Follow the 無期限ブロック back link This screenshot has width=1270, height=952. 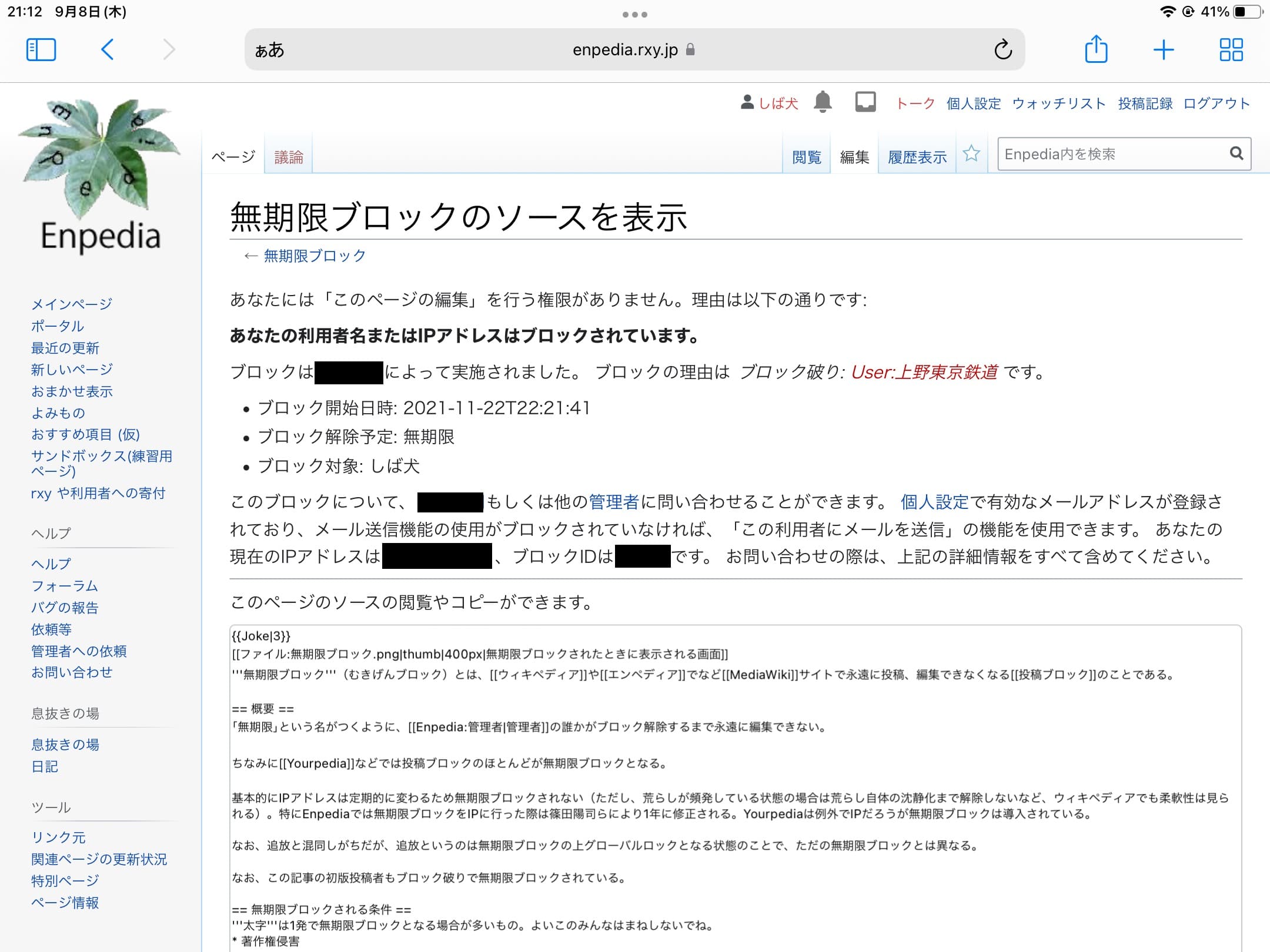coord(314,256)
